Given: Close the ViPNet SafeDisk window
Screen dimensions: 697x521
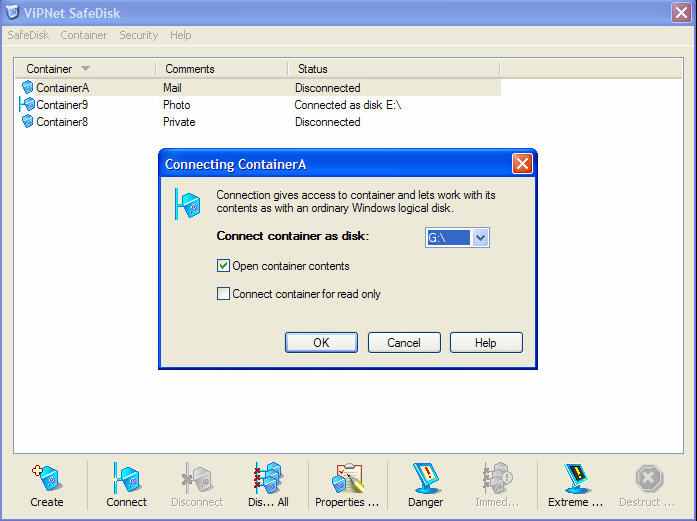Looking at the screenshot, I should [x=681, y=12].
